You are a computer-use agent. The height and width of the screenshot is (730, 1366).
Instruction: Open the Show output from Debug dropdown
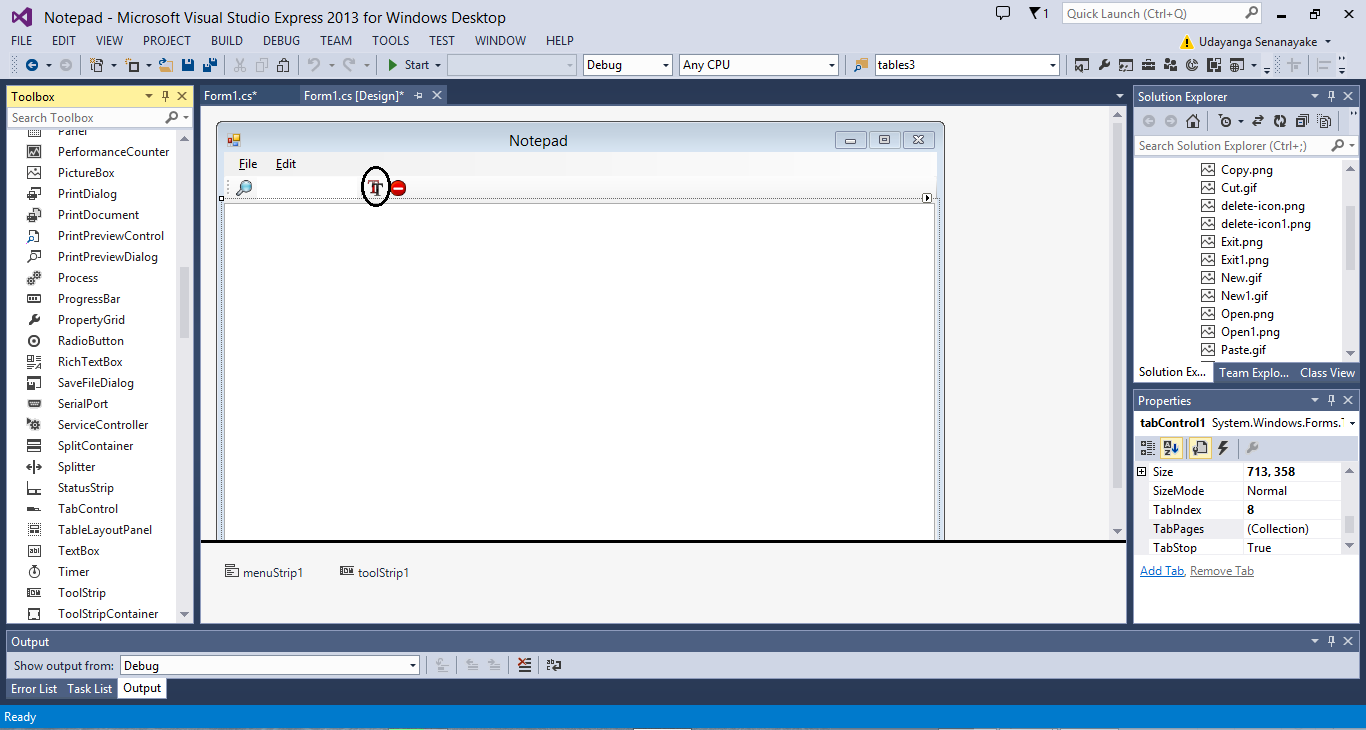(412, 665)
